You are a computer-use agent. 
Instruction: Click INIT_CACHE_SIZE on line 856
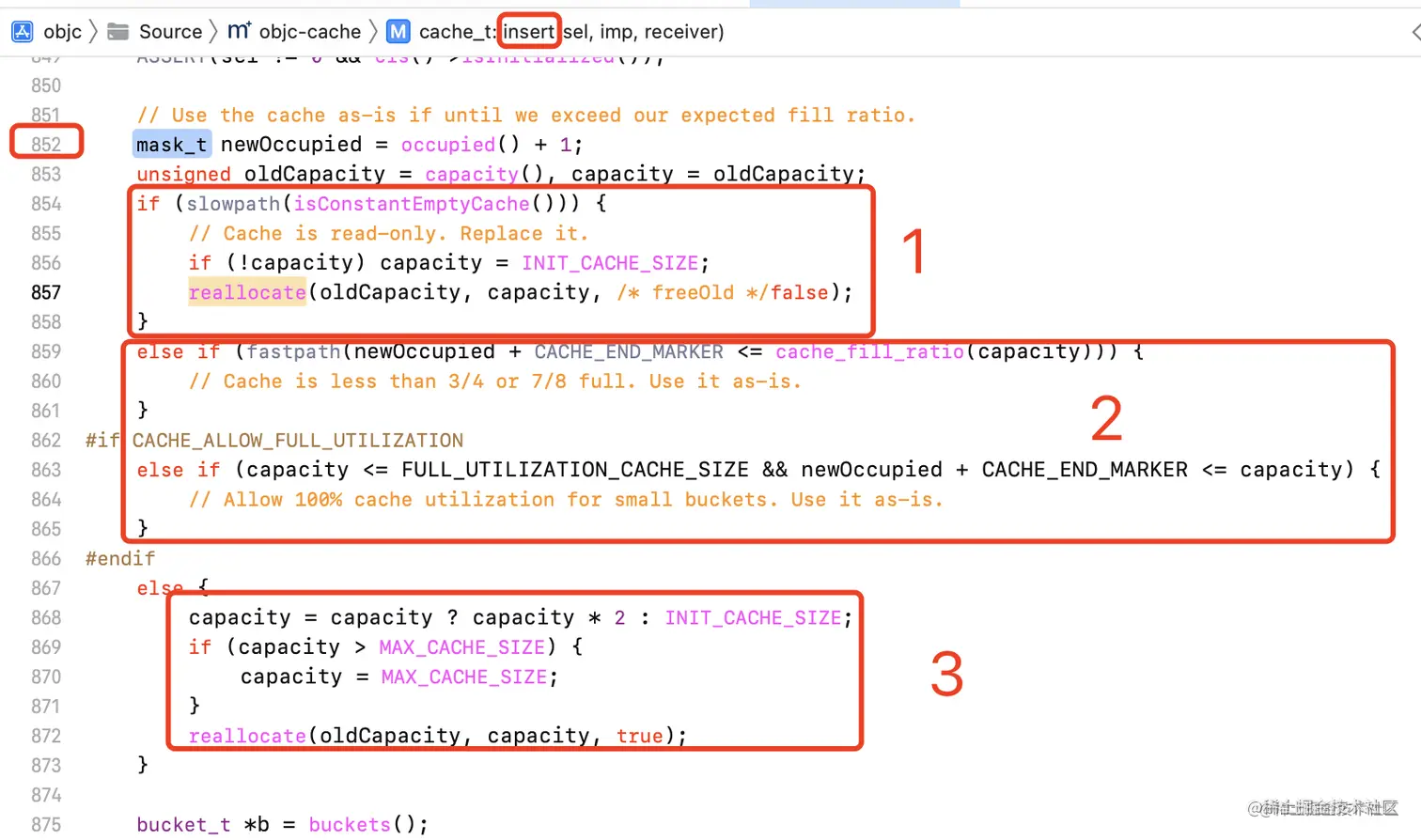pyautogui.click(x=610, y=263)
